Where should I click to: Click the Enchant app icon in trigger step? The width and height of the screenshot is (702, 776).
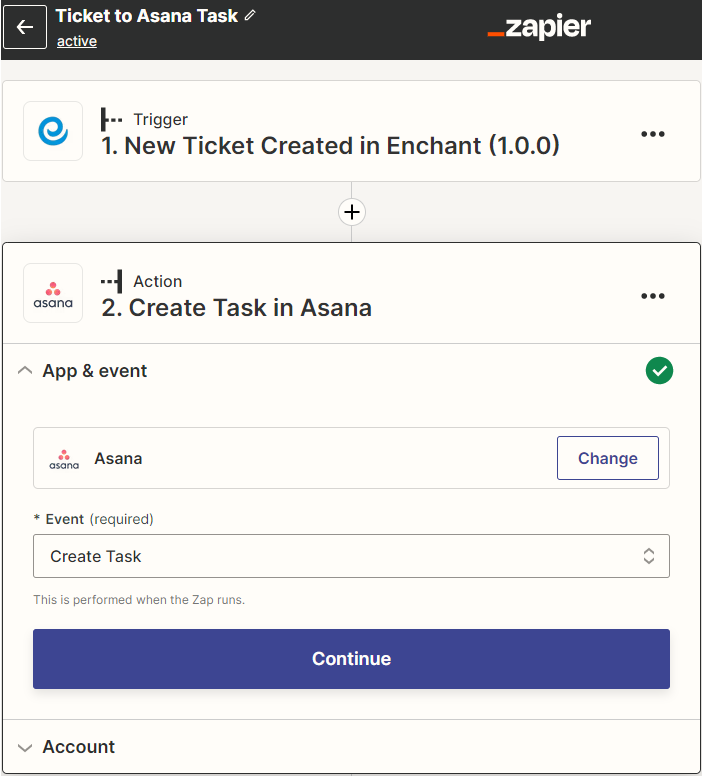point(53,131)
